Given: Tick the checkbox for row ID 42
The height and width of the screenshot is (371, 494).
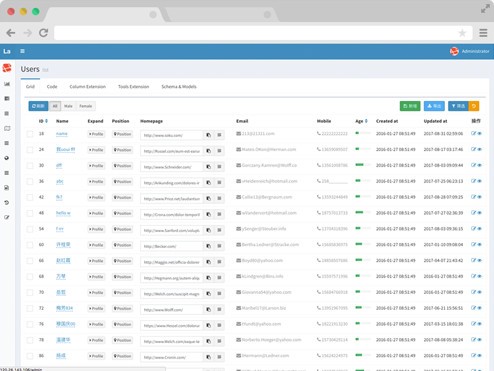Looking at the screenshot, I should pyautogui.click(x=30, y=197).
